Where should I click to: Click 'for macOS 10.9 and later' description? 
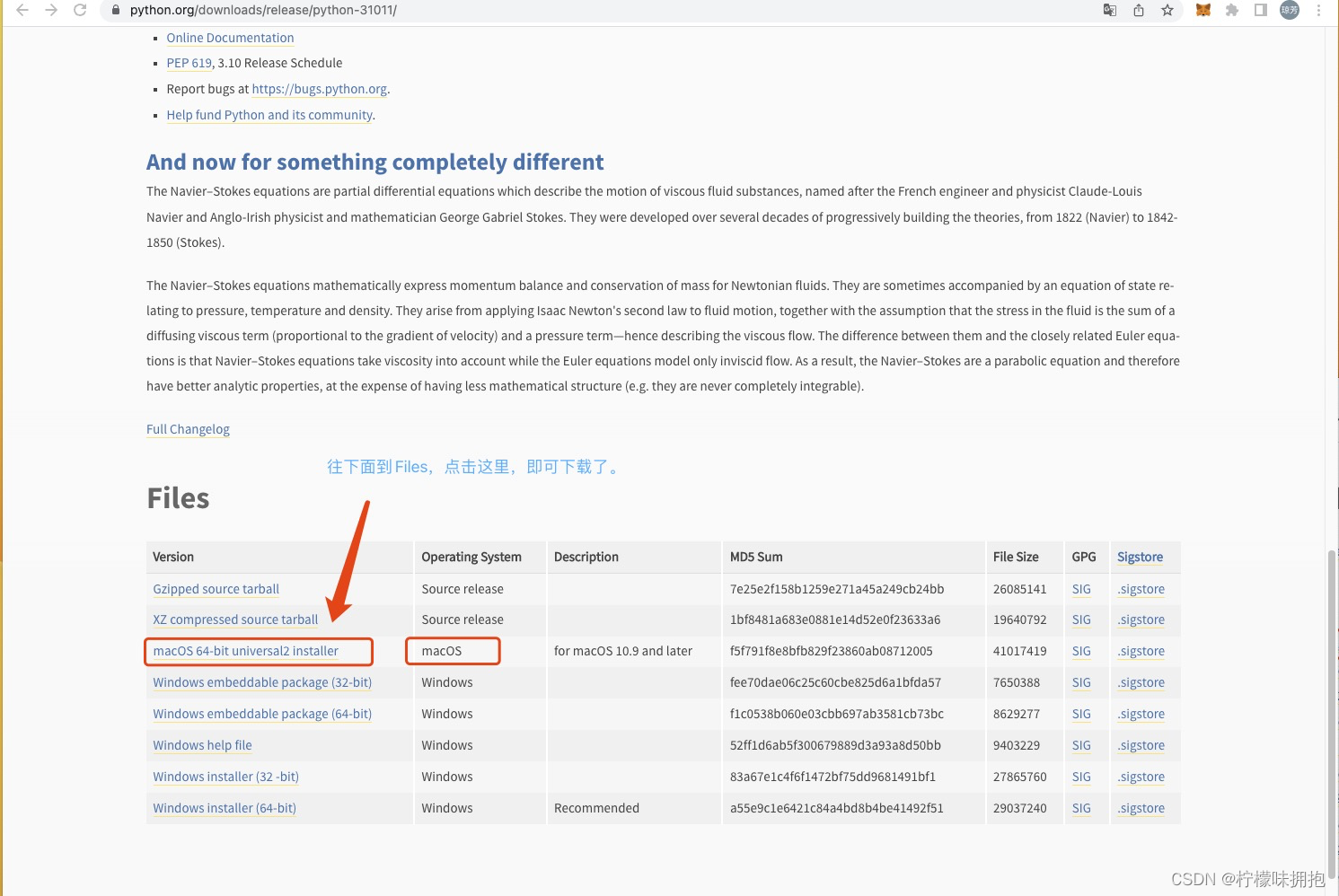pyautogui.click(x=623, y=651)
